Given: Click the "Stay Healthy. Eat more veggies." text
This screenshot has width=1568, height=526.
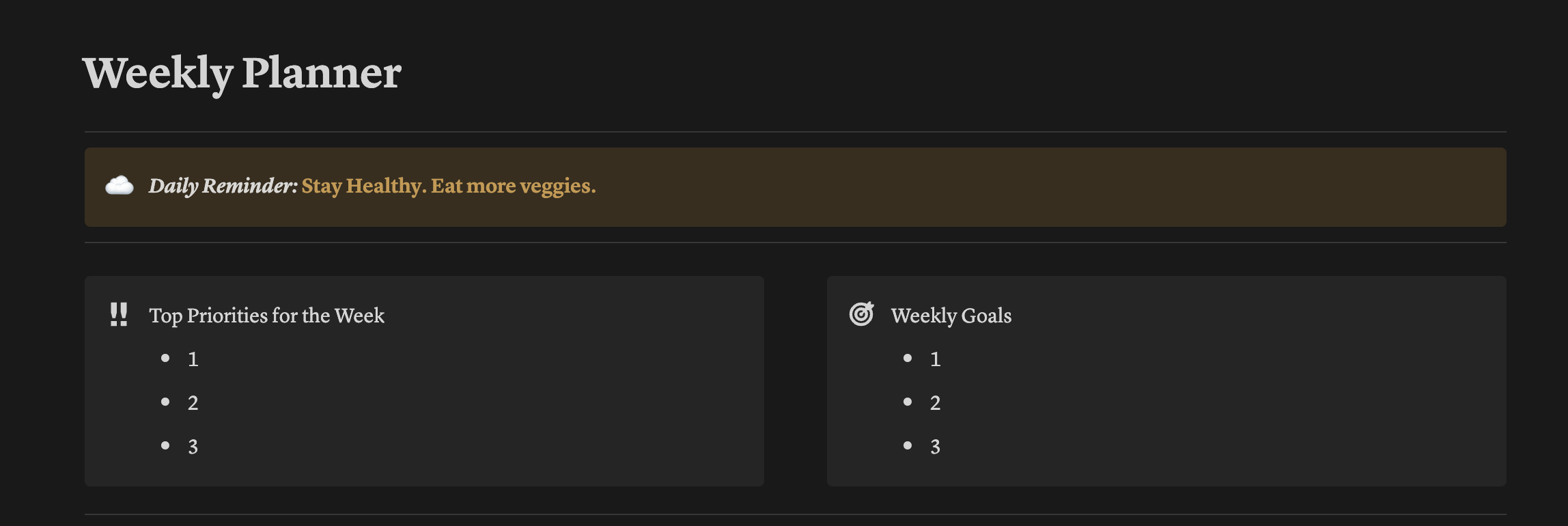Looking at the screenshot, I should pos(449,186).
